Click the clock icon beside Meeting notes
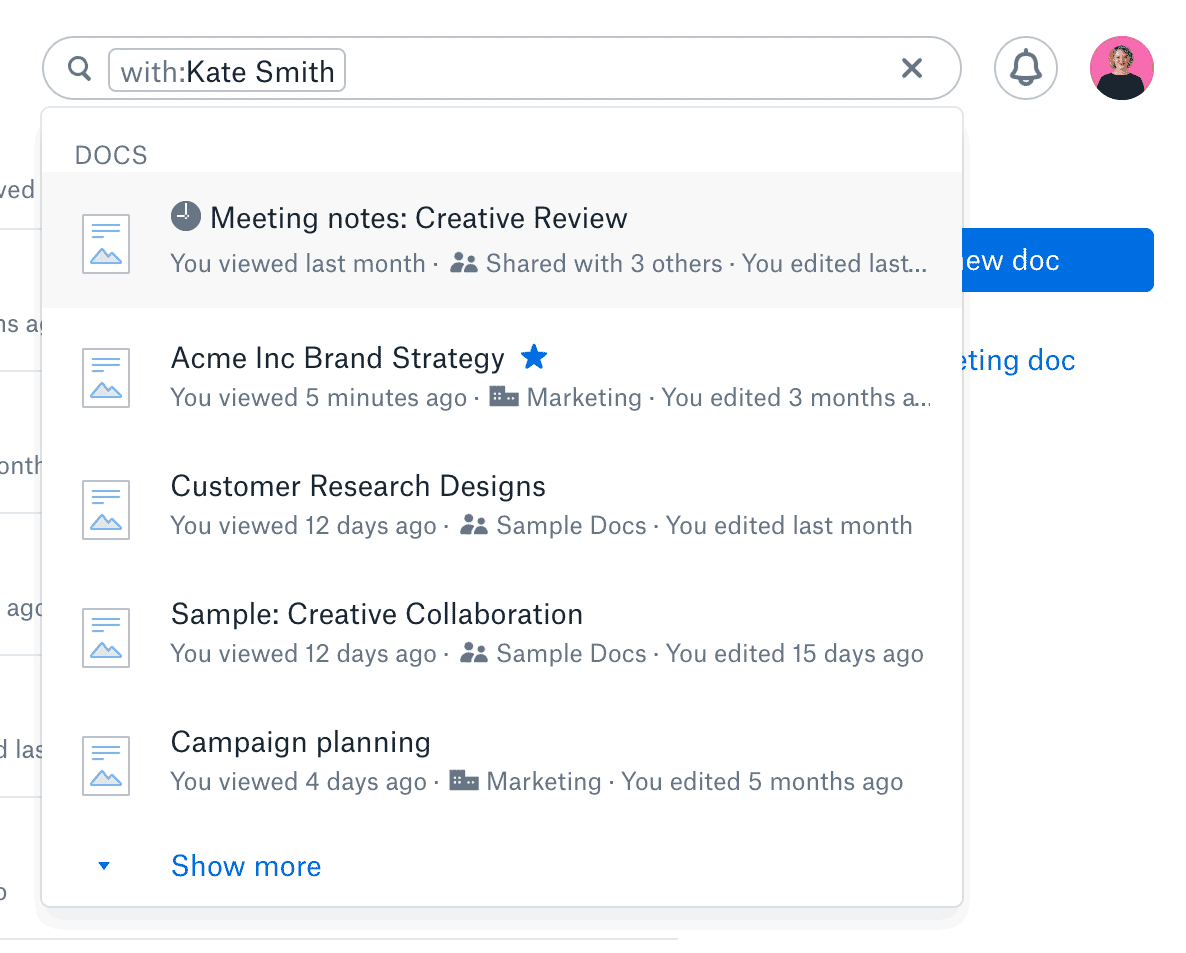1186x953 pixels. point(186,216)
